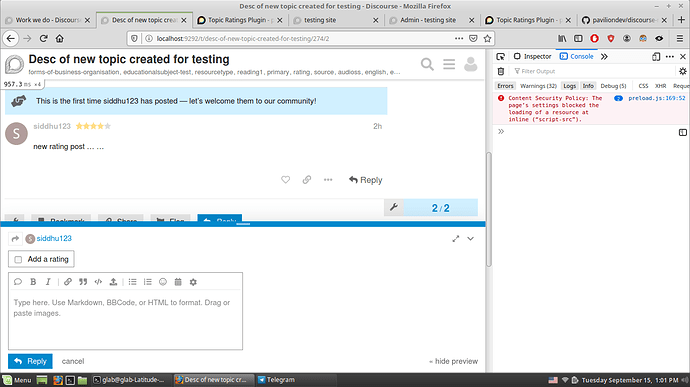
Task: Apply bold formatting in composer
Action: click(33, 282)
